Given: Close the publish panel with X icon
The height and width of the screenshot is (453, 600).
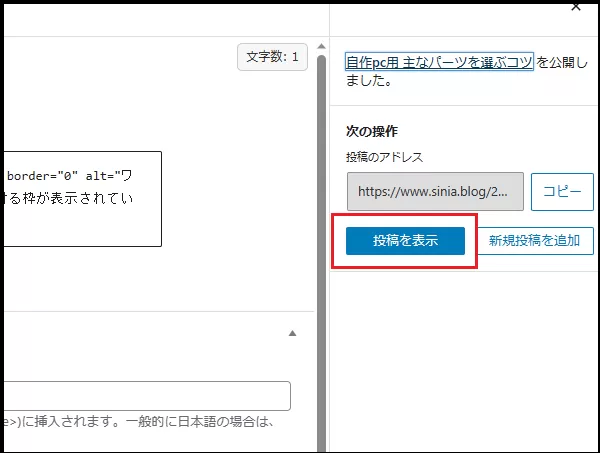Looking at the screenshot, I should pos(576,7).
